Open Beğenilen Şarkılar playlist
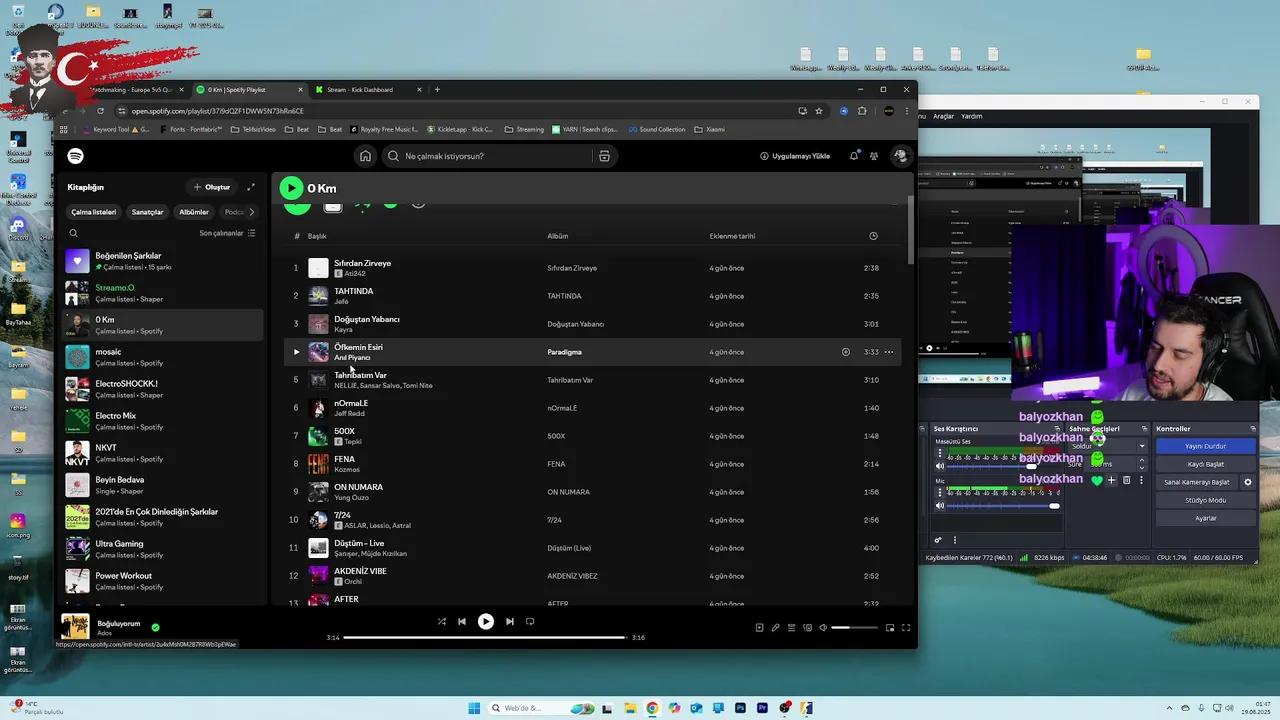This screenshot has width=1280, height=720. coord(164,261)
